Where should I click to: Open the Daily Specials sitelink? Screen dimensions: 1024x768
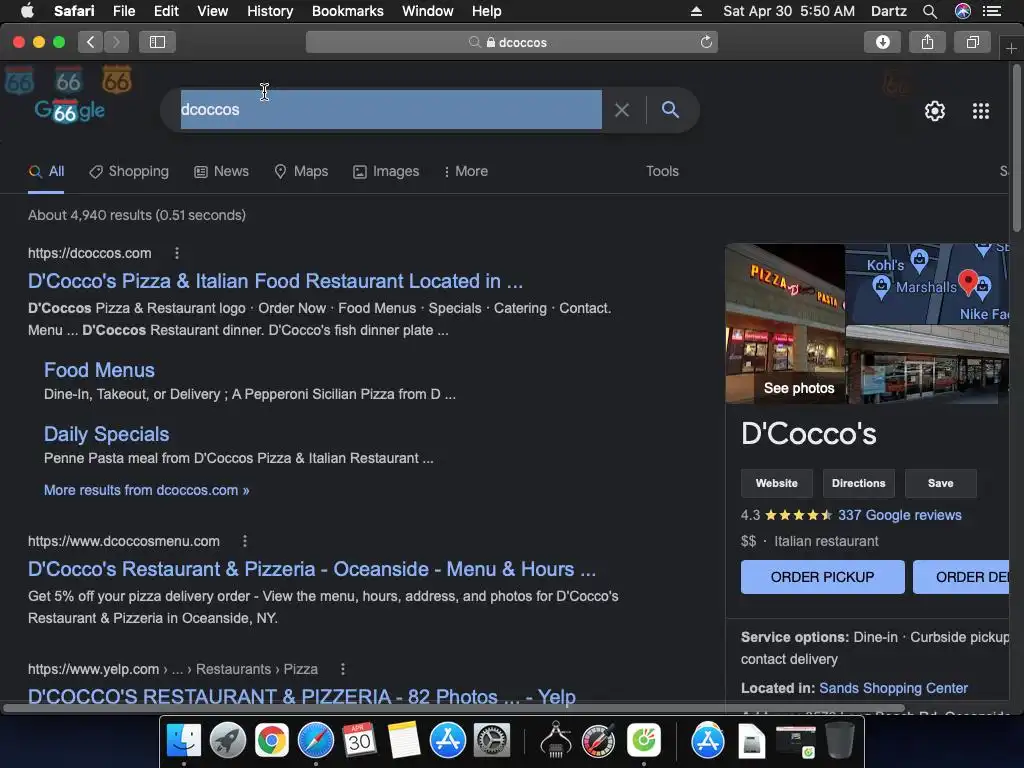pos(106,434)
